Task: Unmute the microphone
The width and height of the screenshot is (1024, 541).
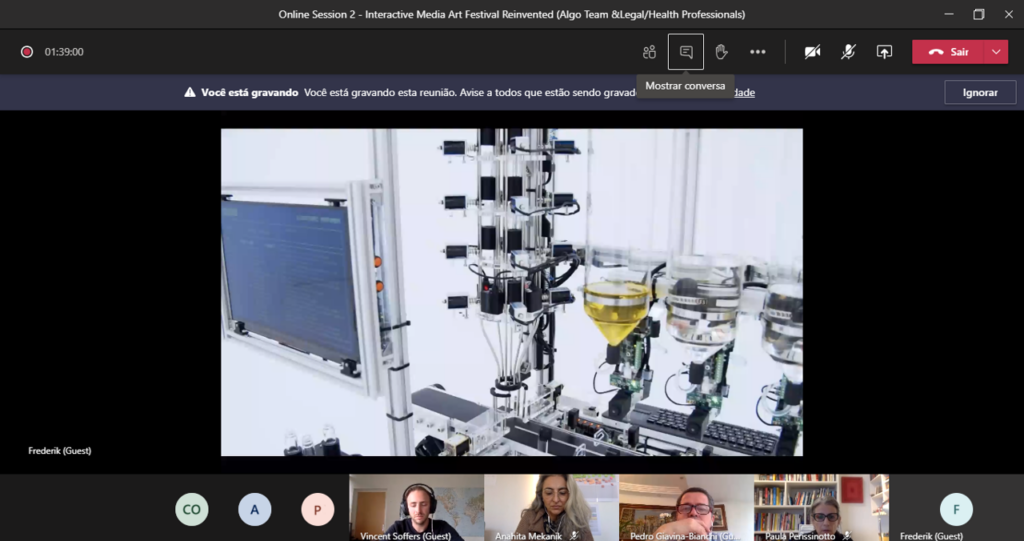Action: 848,52
